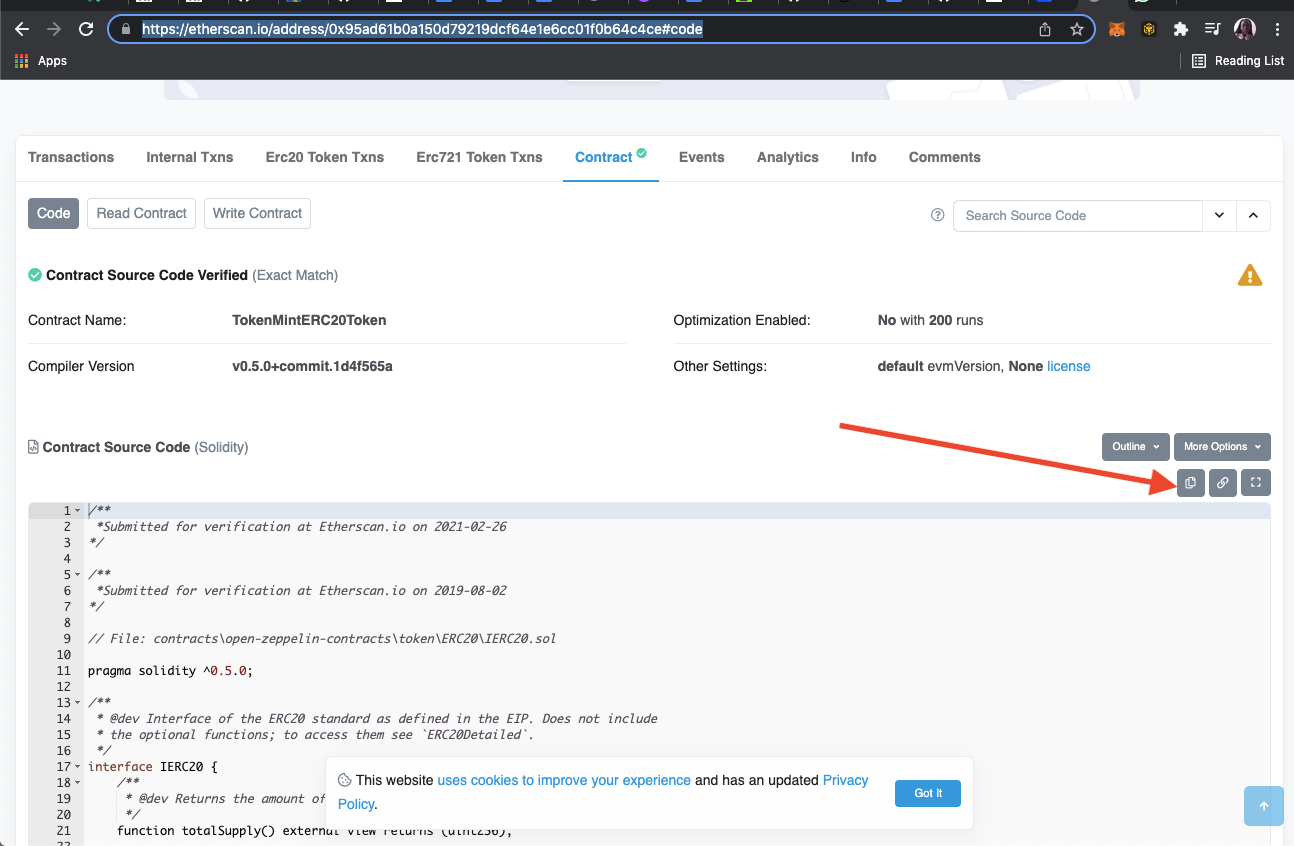The image size is (1294, 846).
Task: Click the Contract Source Code Verified label
Action: click(x=147, y=275)
